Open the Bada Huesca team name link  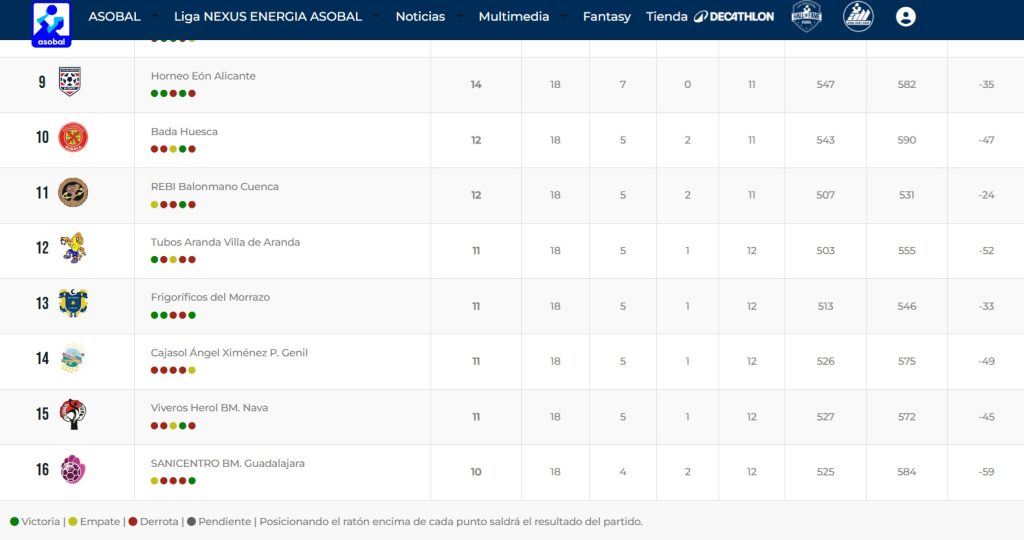184,132
